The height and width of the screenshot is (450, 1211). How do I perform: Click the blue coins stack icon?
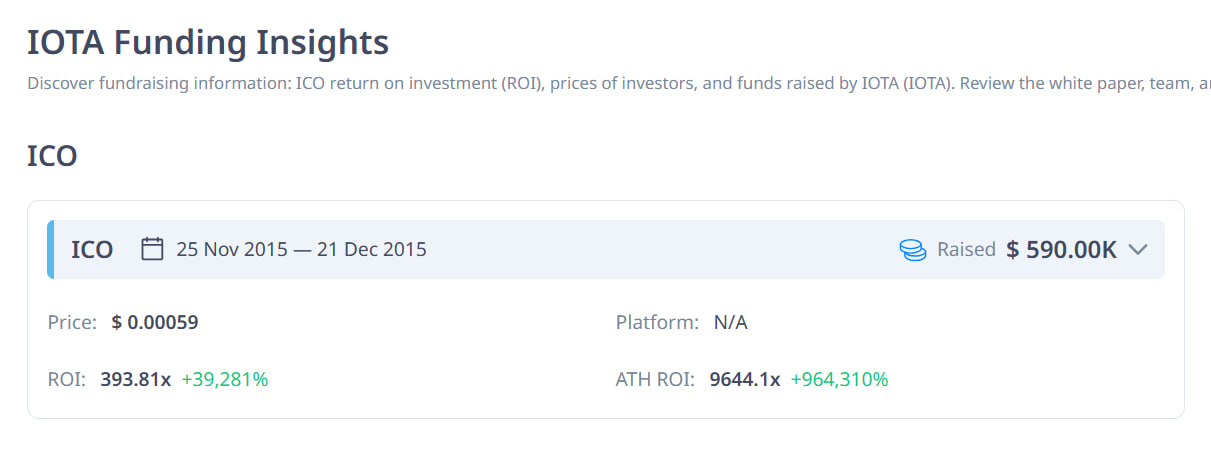pyautogui.click(x=913, y=250)
